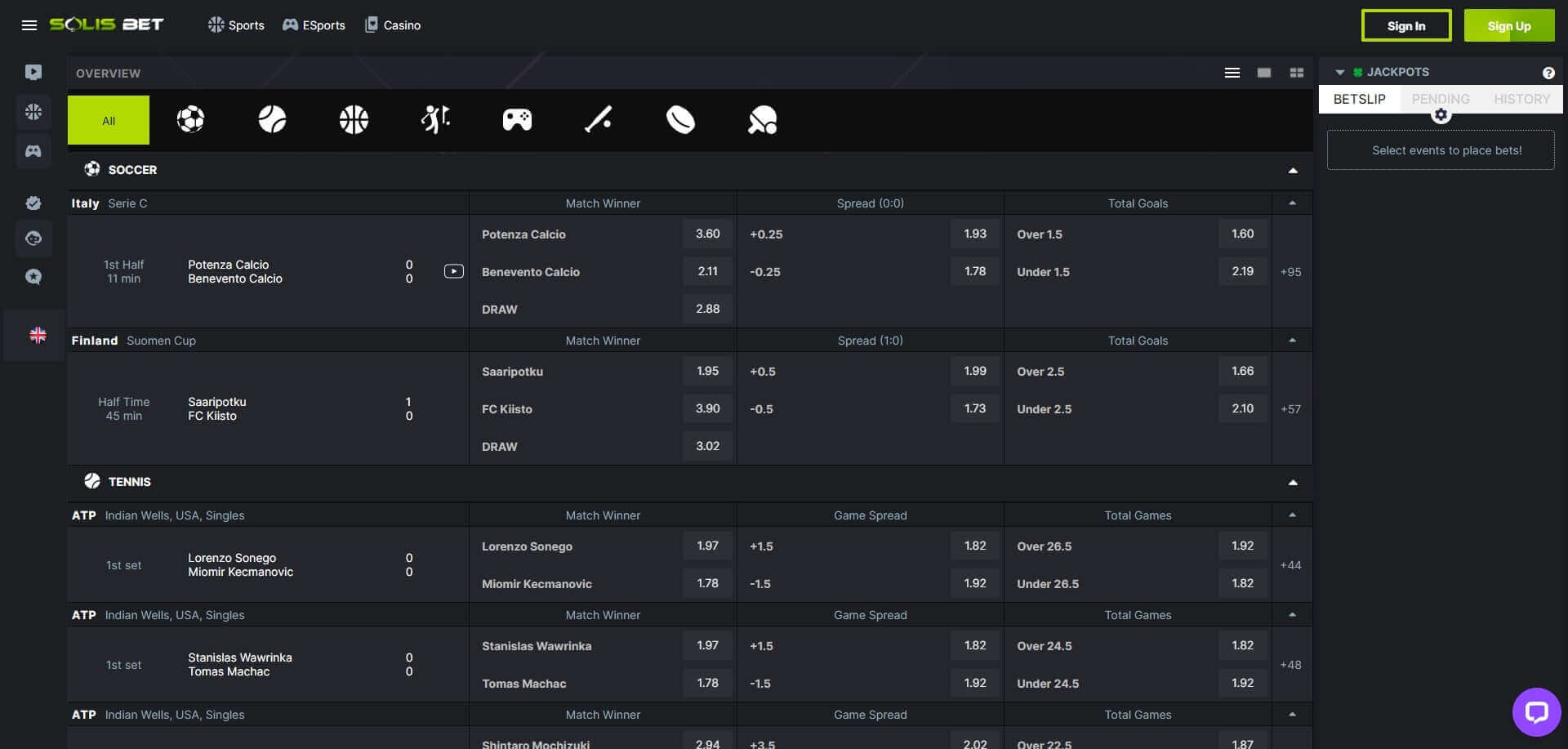Click Sign In to log into the account
This screenshot has height=749, width=1568.
(1406, 25)
